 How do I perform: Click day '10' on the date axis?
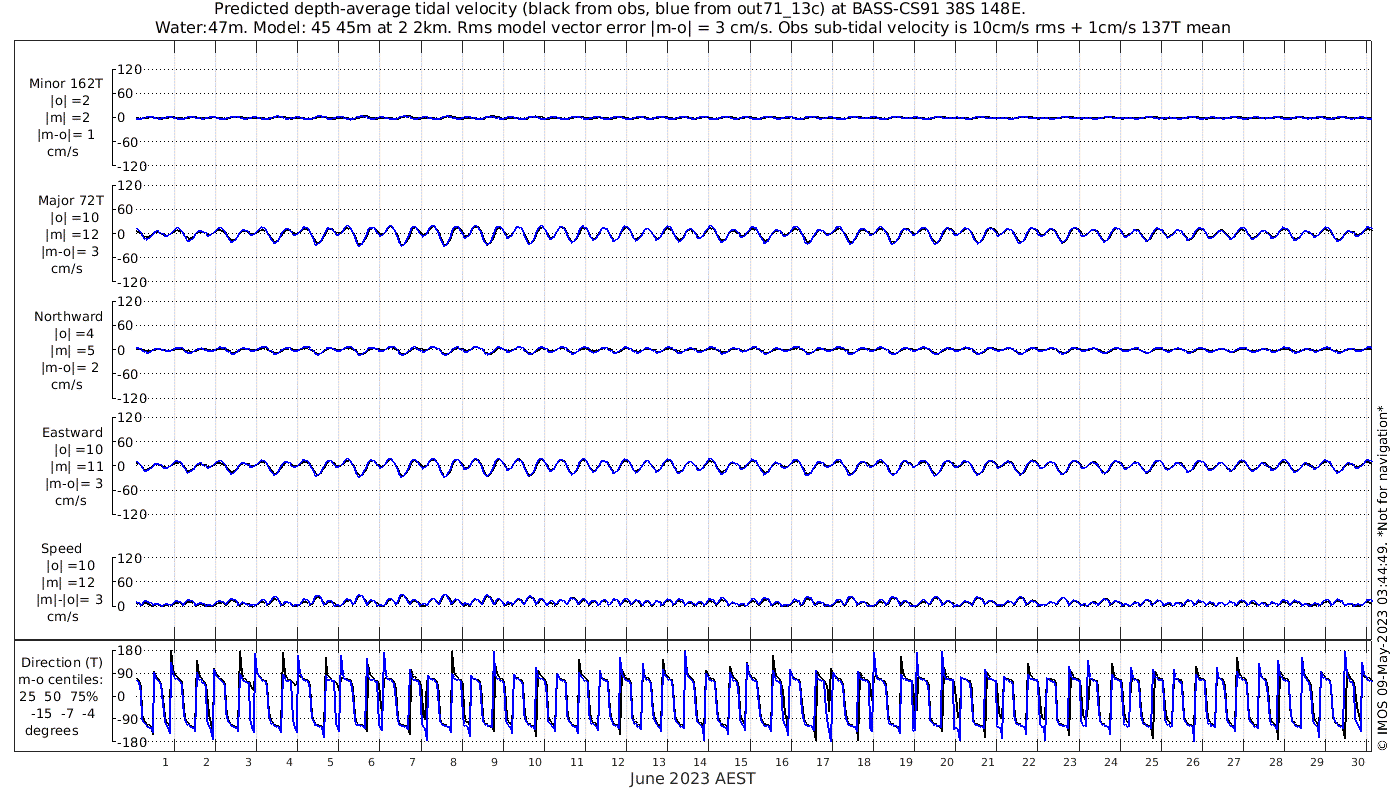[535, 762]
